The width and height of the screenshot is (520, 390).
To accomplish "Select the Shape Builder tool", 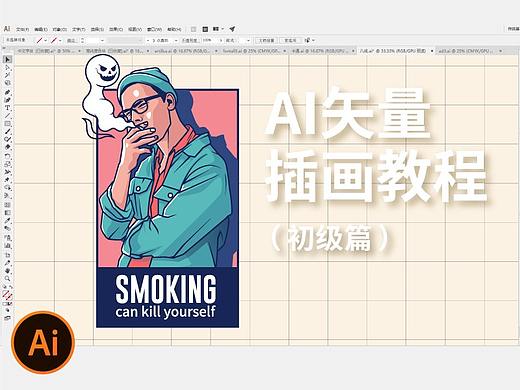I will tap(7, 188).
